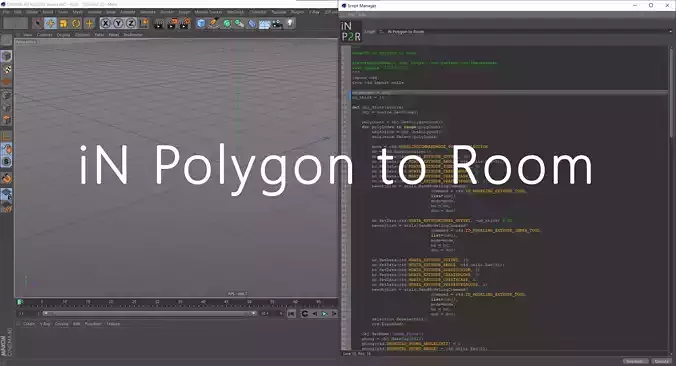676x366 pixels.
Task: Click Render View clapperboard icon
Action: pos(159,24)
